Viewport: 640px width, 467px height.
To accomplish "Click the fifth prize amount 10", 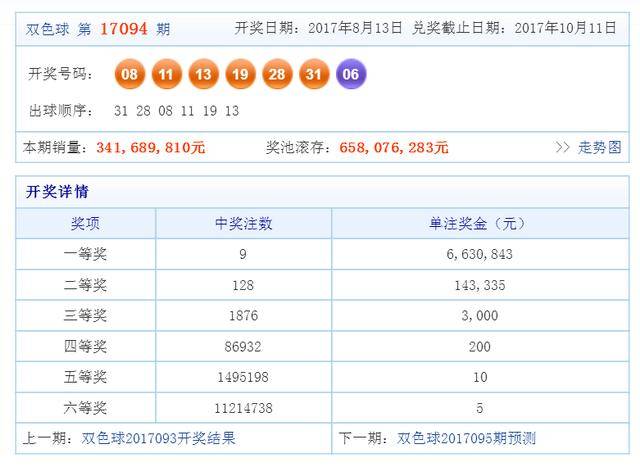I will point(480,377).
